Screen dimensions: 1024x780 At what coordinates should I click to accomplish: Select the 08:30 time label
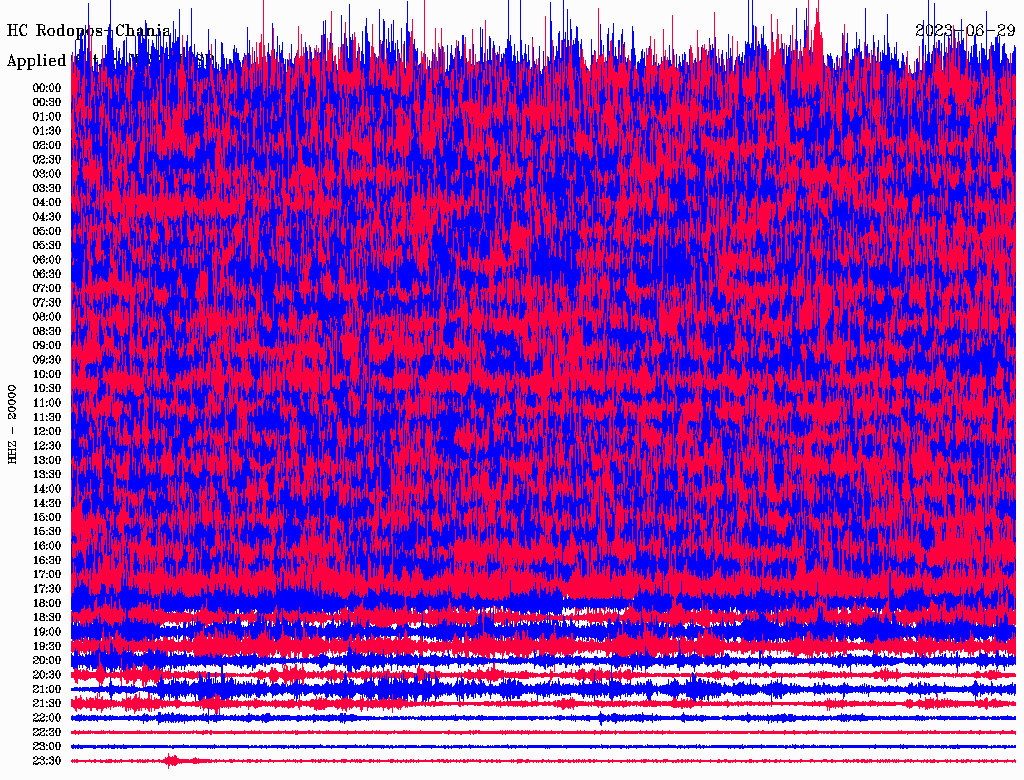(47, 331)
